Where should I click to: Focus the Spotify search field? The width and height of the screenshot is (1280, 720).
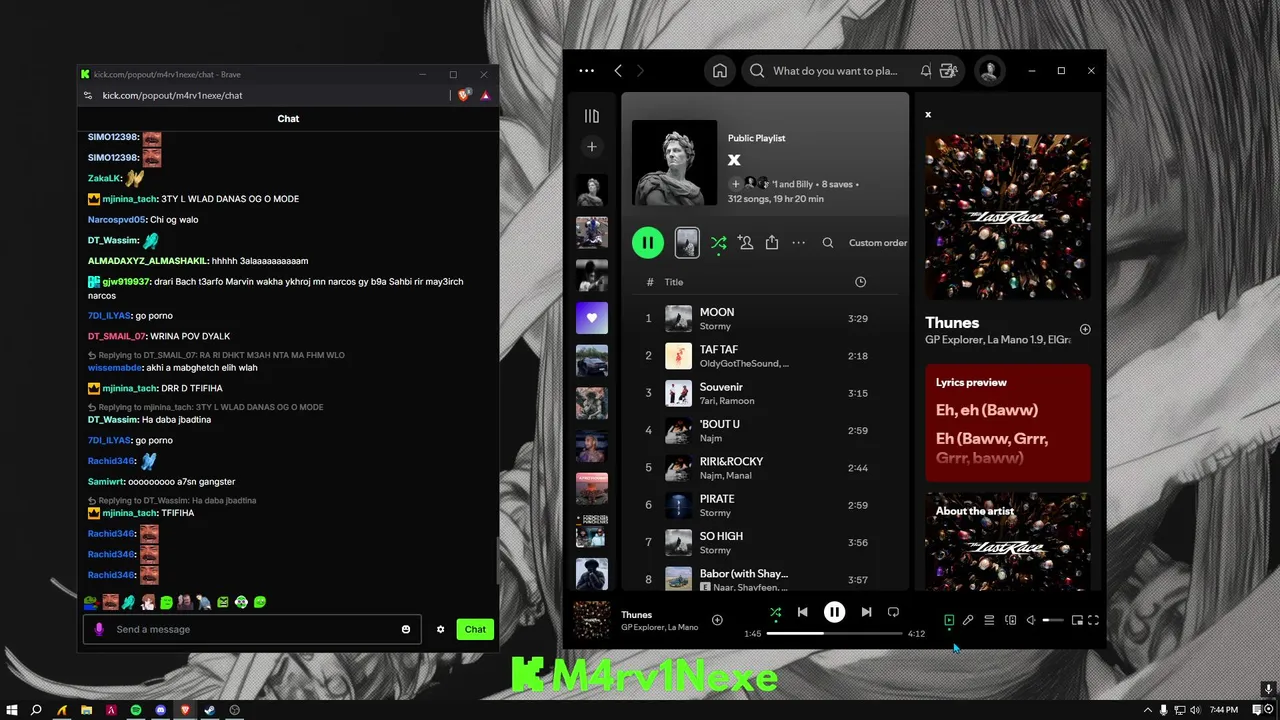coord(835,71)
